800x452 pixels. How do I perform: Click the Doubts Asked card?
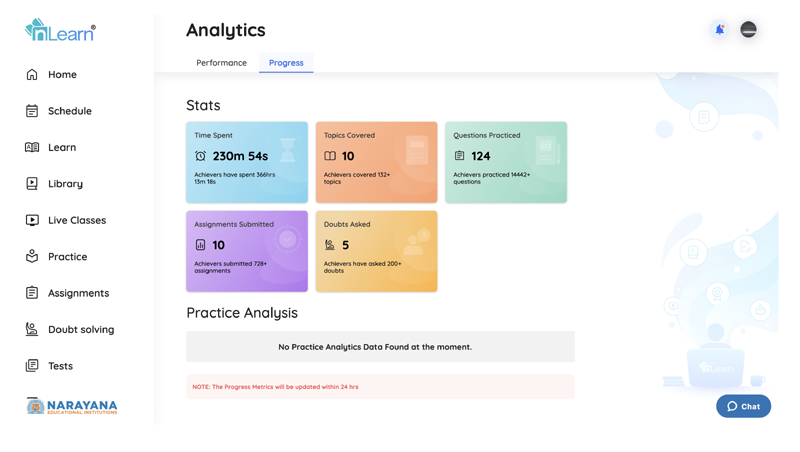click(x=376, y=251)
